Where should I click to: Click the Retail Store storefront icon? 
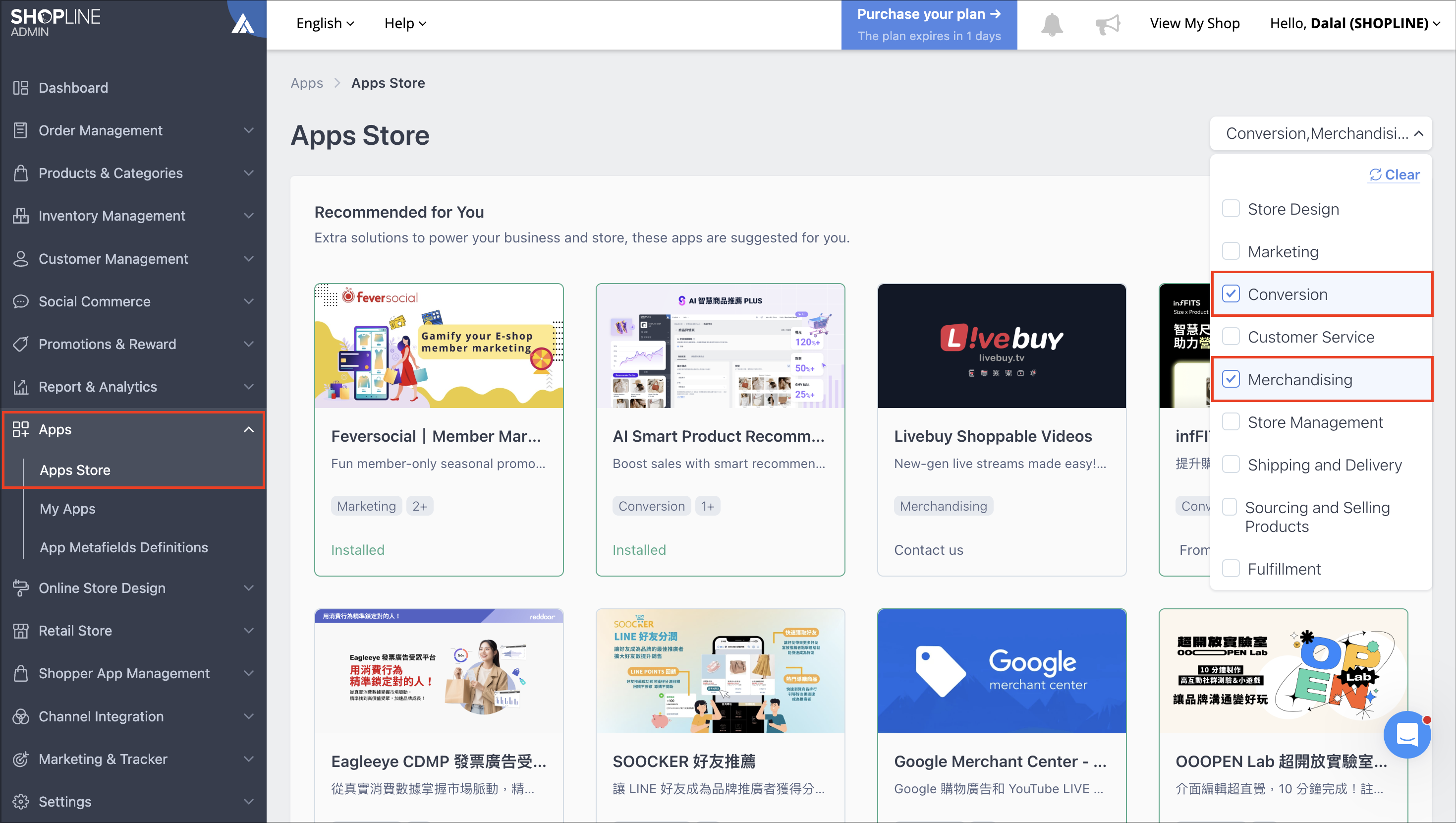[x=21, y=631]
